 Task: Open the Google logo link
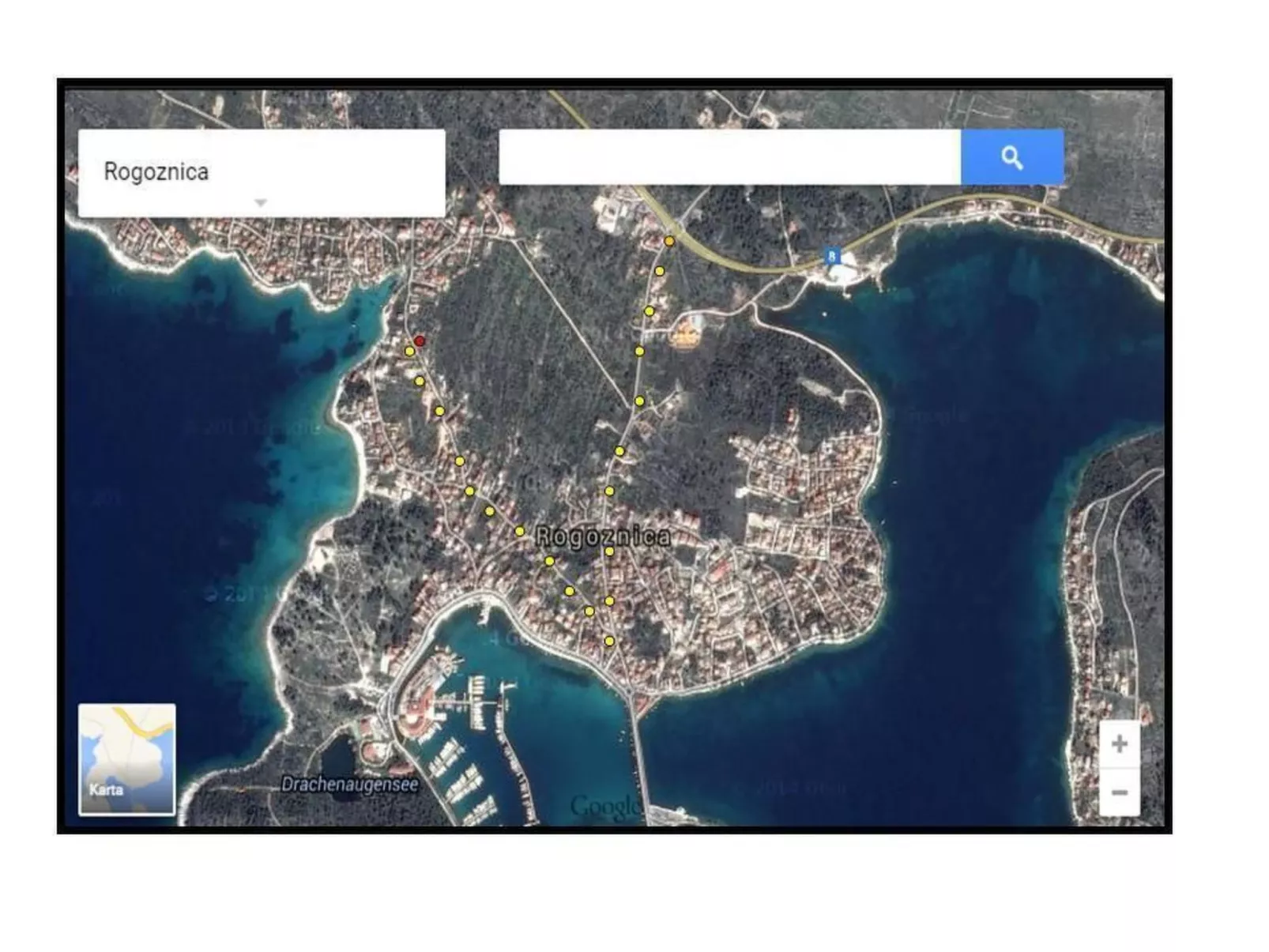(x=604, y=806)
